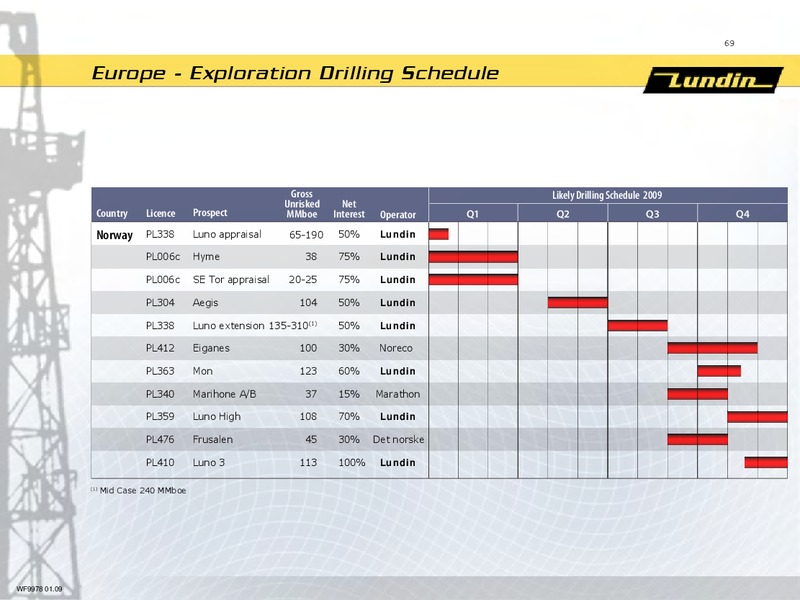Click the red Marihone A/B schedule bar

[x=698, y=394]
